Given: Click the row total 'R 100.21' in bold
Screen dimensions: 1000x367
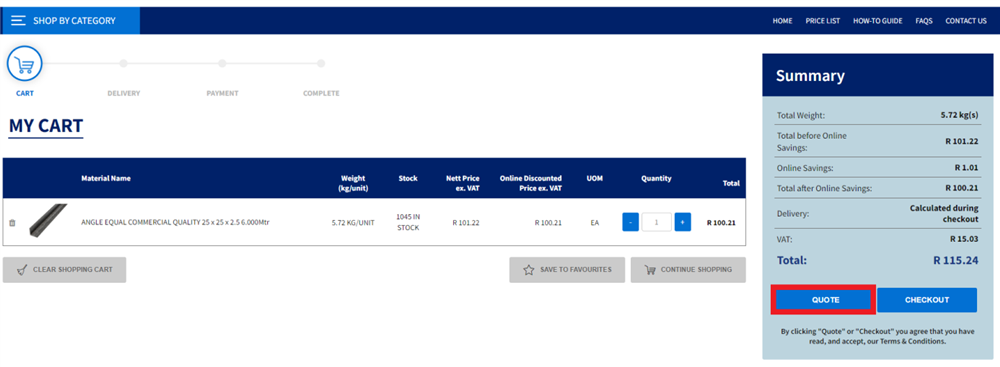Looking at the screenshot, I should coord(721,223).
